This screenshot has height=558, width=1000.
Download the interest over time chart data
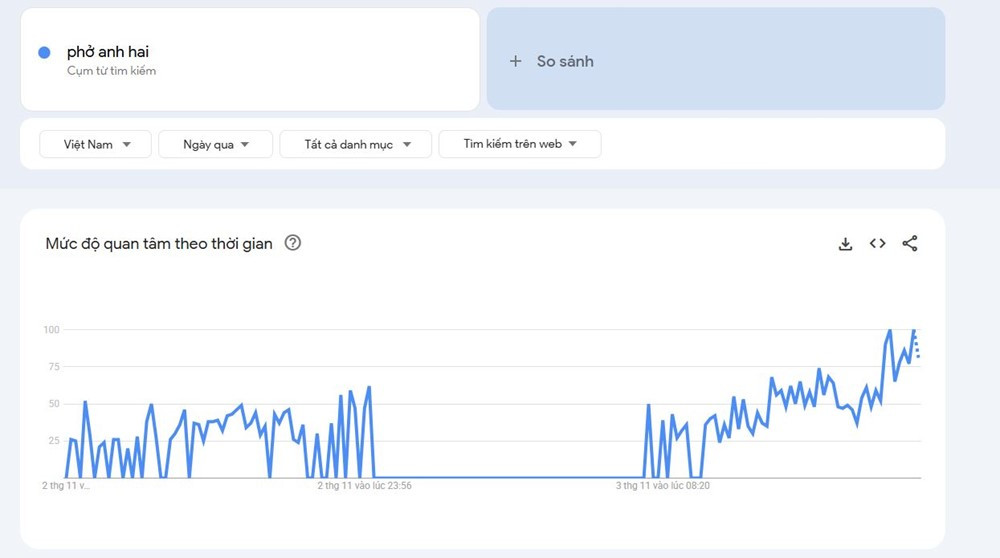pyautogui.click(x=845, y=244)
